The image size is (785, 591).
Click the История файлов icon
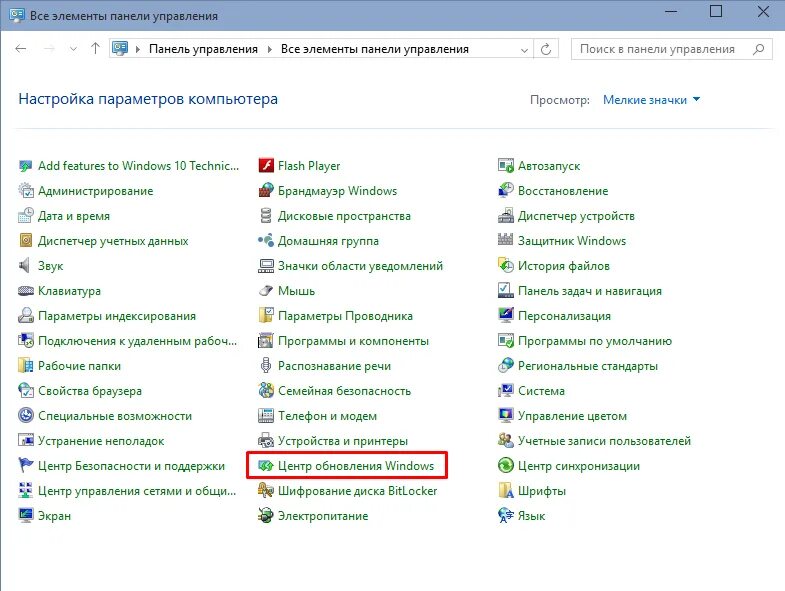coord(506,265)
